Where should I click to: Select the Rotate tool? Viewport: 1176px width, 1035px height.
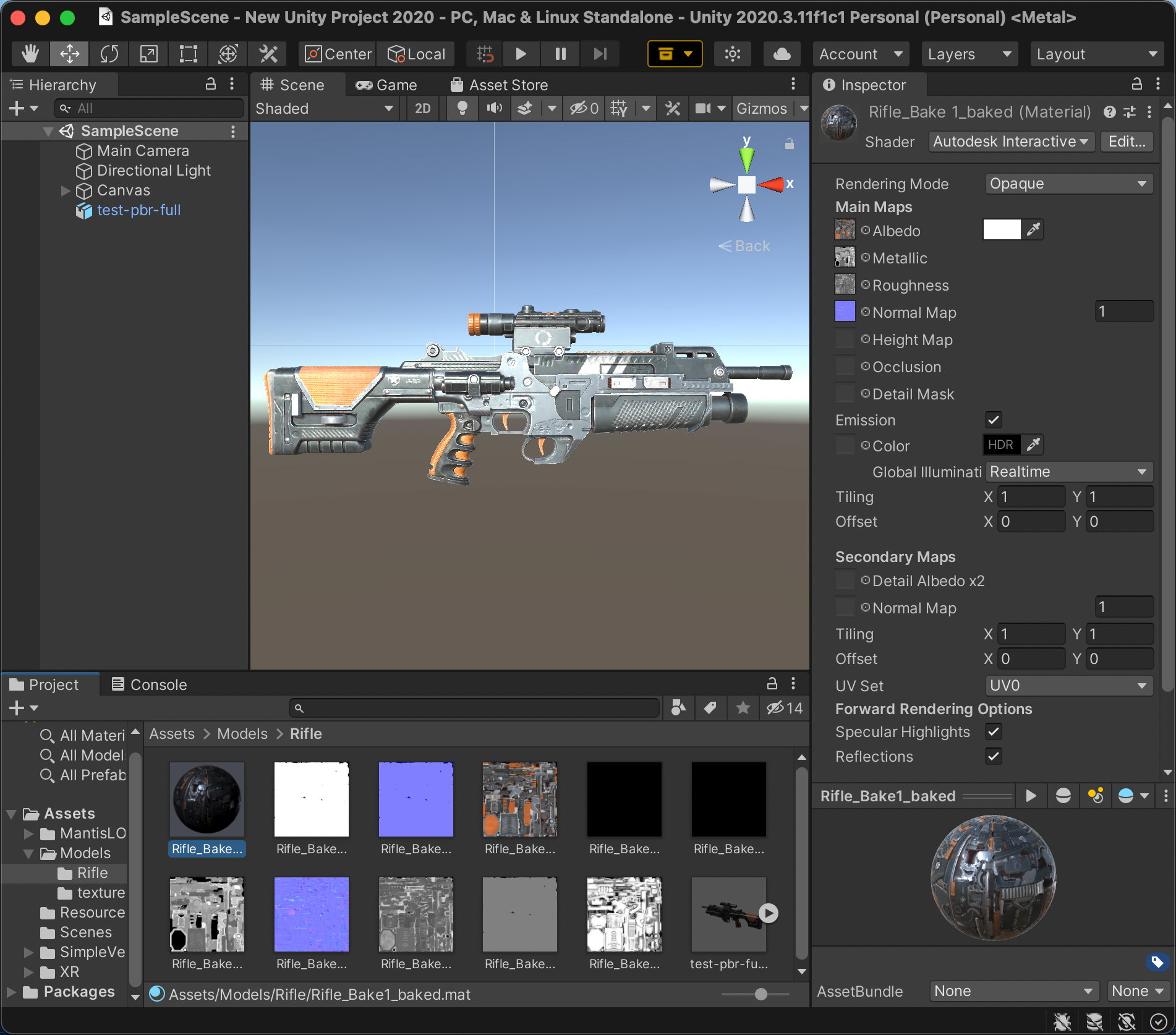point(109,54)
